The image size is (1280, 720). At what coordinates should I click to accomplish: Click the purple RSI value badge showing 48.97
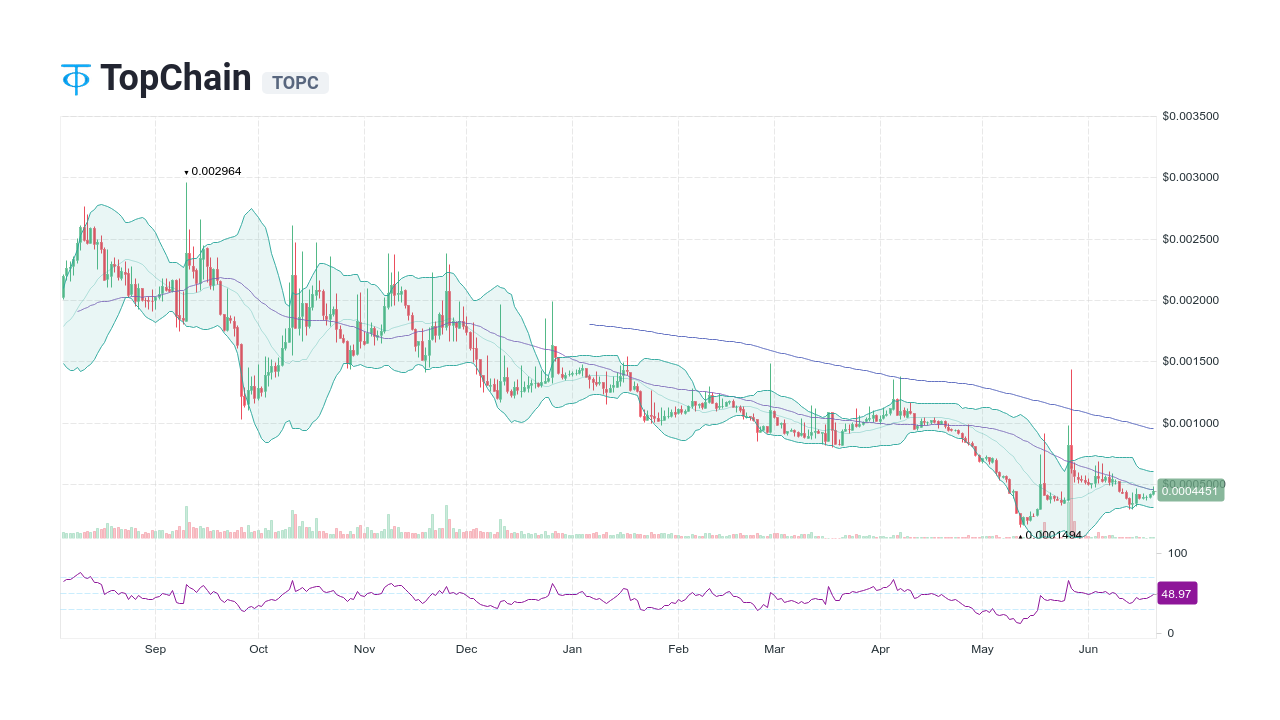click(x=1177, y=593)
